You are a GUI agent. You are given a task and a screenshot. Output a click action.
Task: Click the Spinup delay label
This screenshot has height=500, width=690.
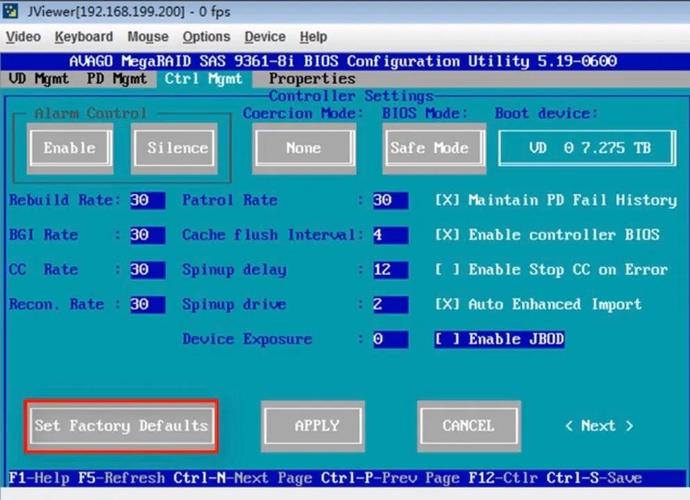tap(234, 270)
